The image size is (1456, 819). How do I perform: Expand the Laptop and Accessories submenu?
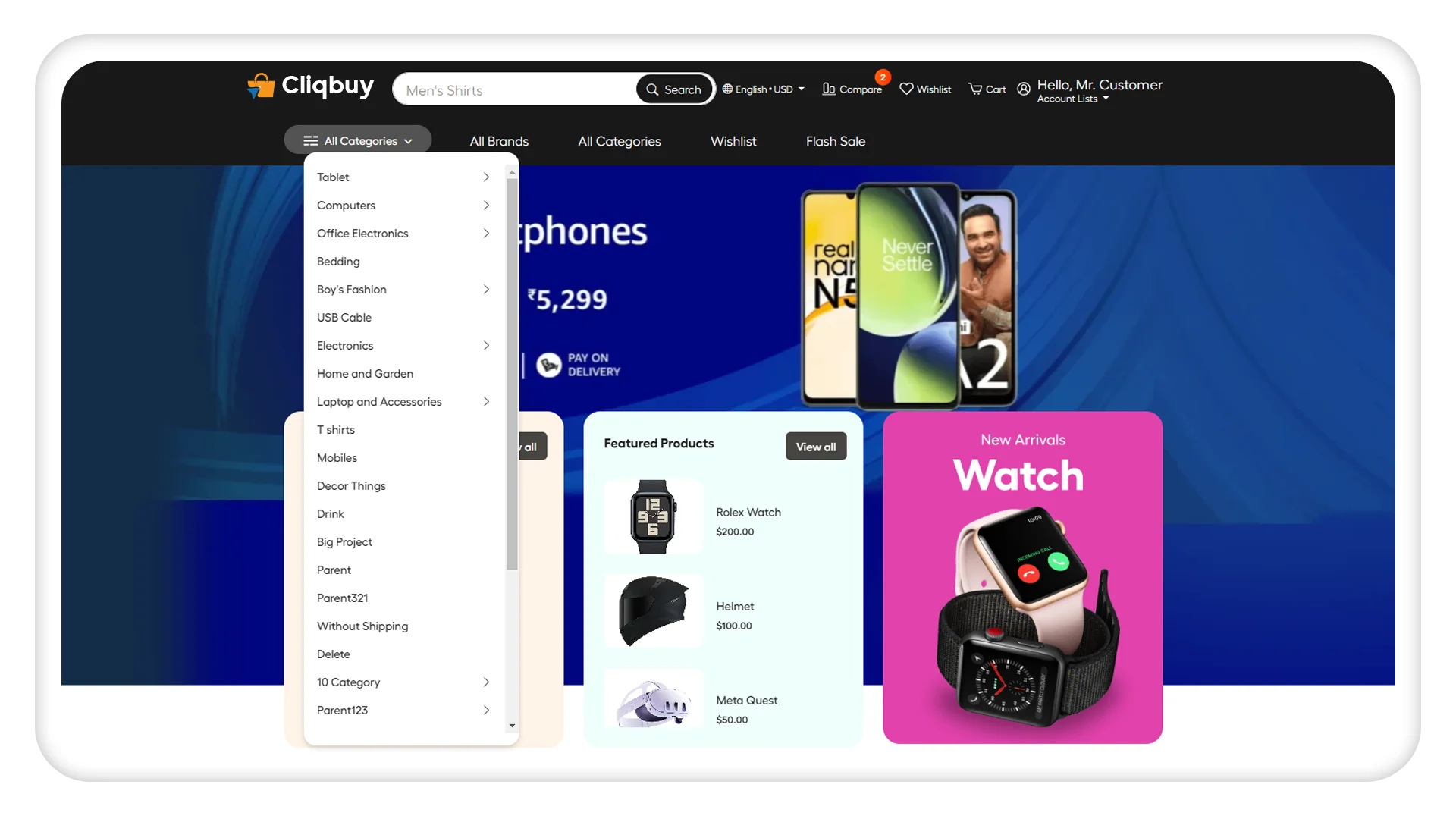[487, 401]
